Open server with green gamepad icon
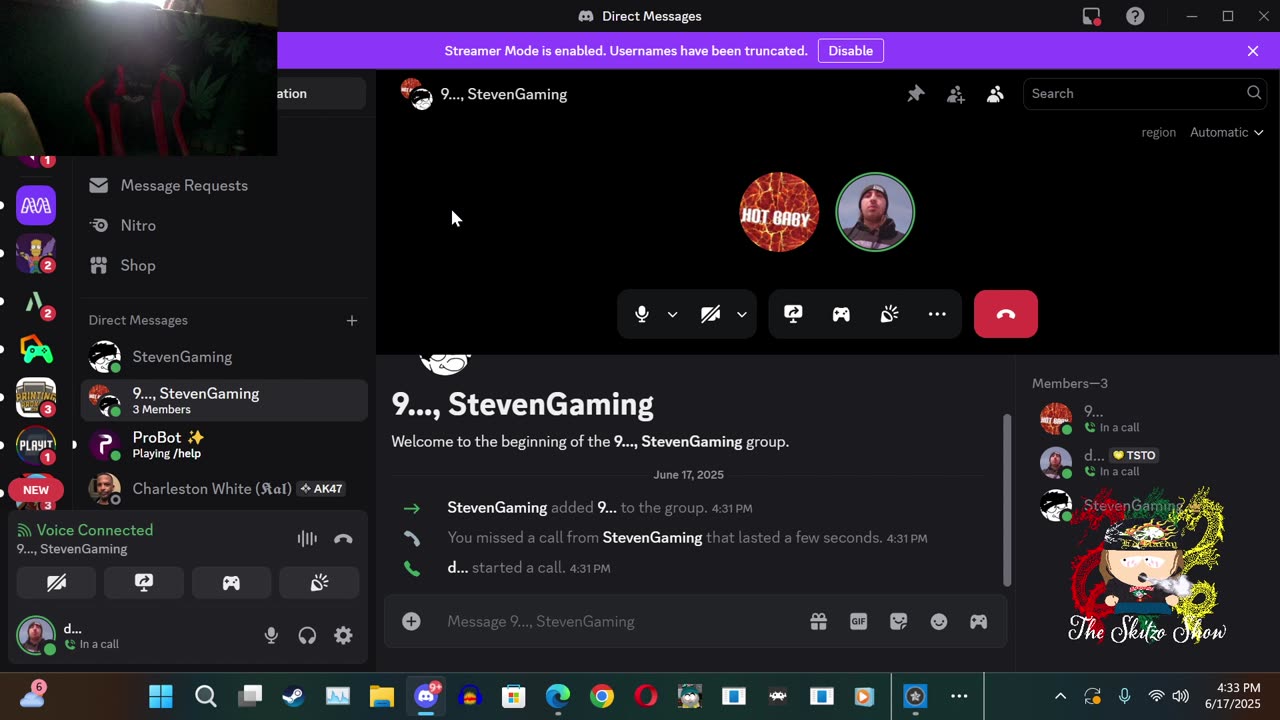Screen dimensions: 1280x720 (36, 350)
